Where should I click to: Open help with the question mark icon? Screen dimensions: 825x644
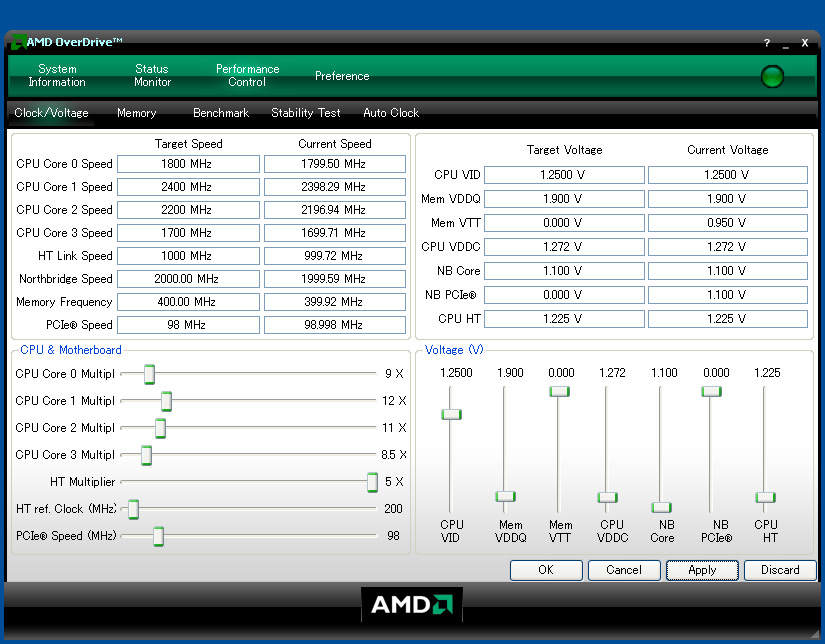click(767, 43)
